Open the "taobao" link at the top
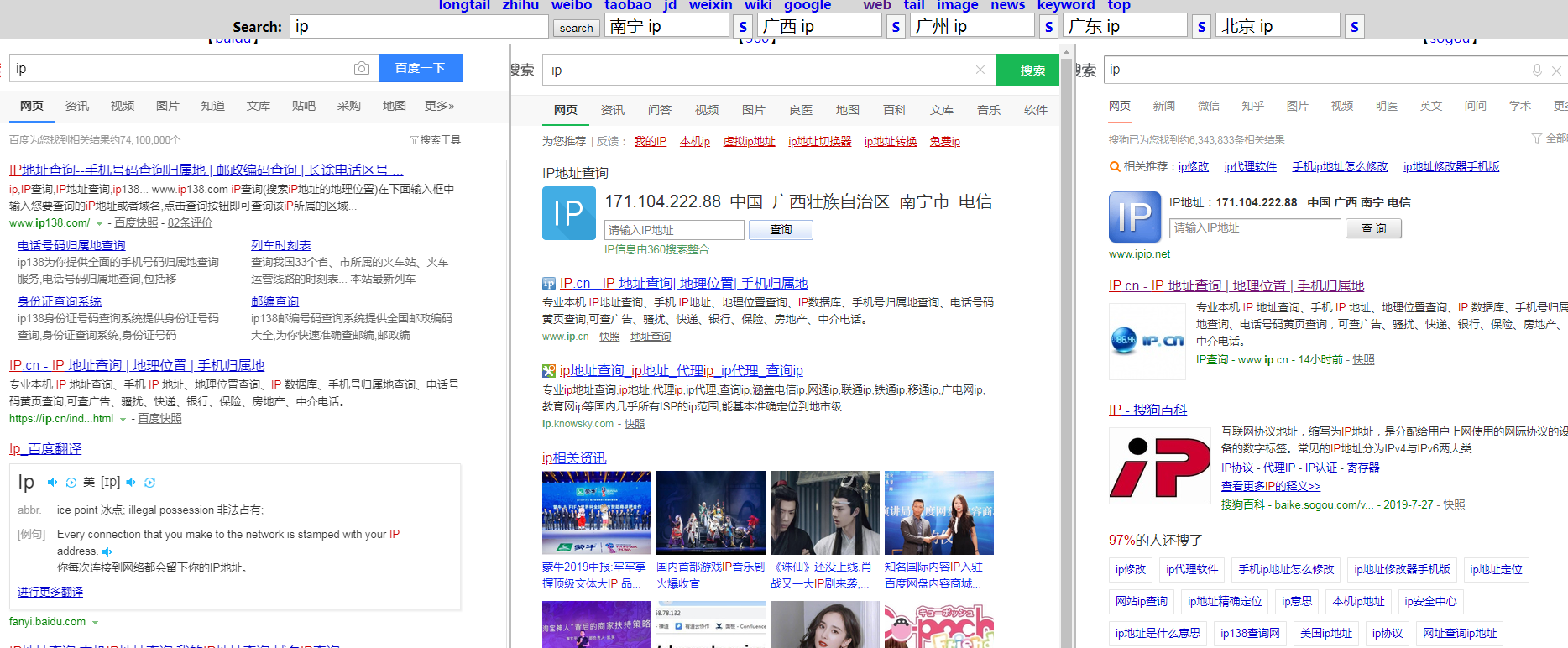 click(x=628, y=5)
